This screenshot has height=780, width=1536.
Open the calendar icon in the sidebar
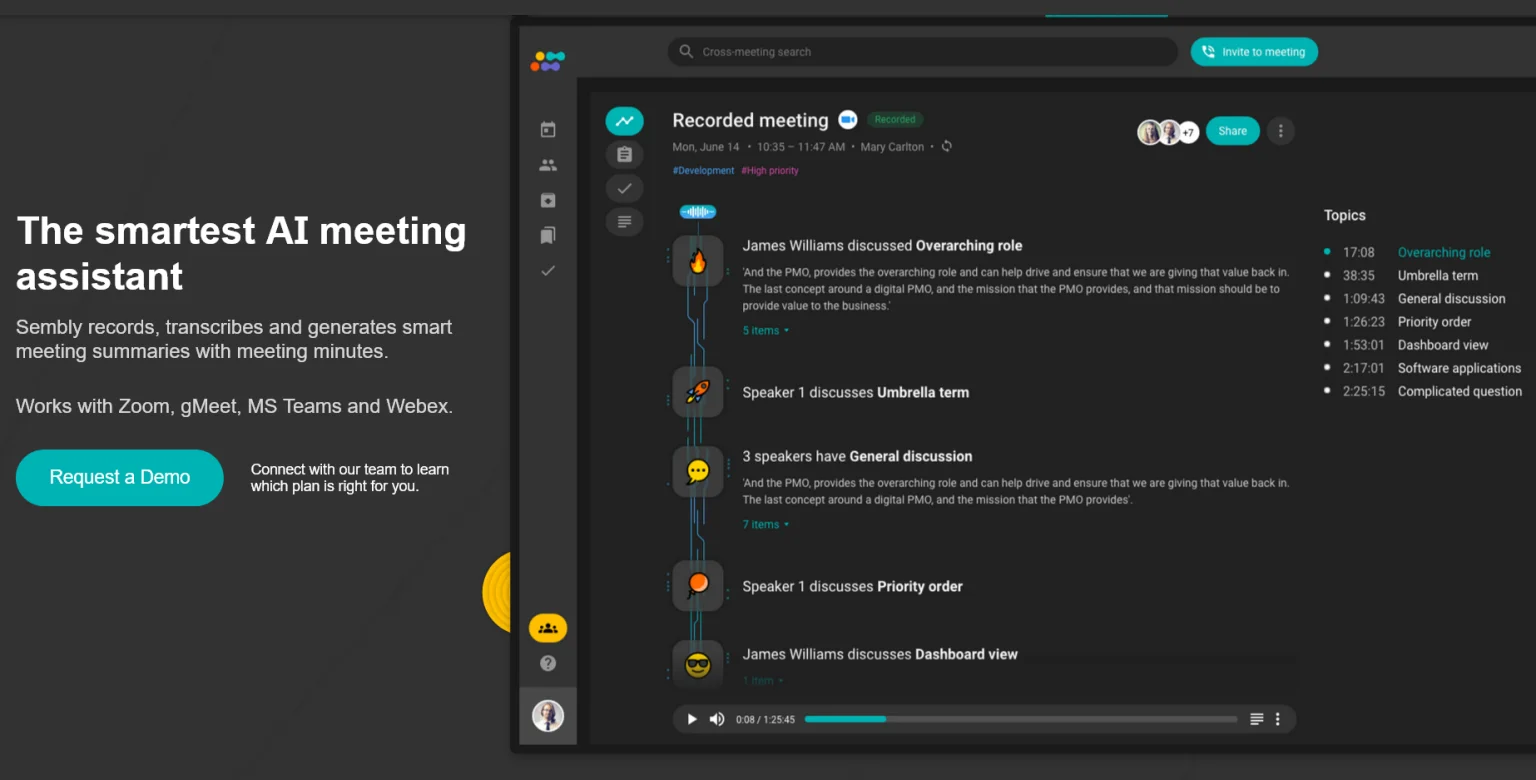click(547, 129)
